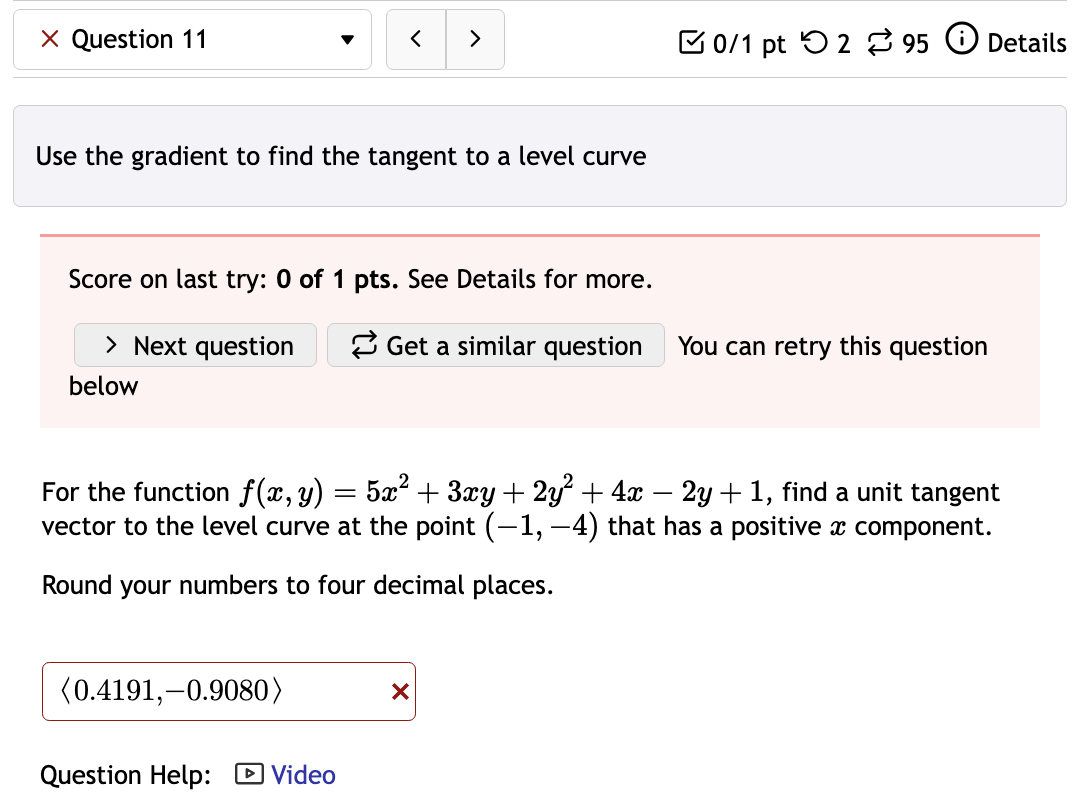The width and height of the screenshot is (1090, 800).
Task: Open the Question 11 selector dropdown
Action: [347, 40]
